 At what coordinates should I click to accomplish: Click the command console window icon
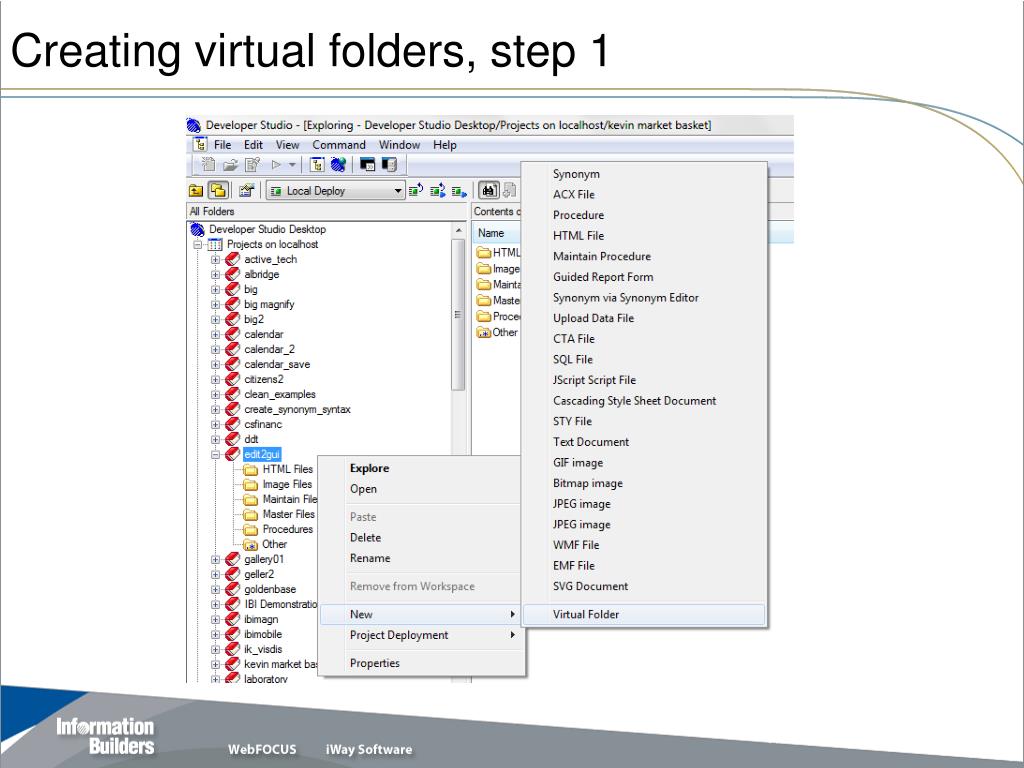368,165
